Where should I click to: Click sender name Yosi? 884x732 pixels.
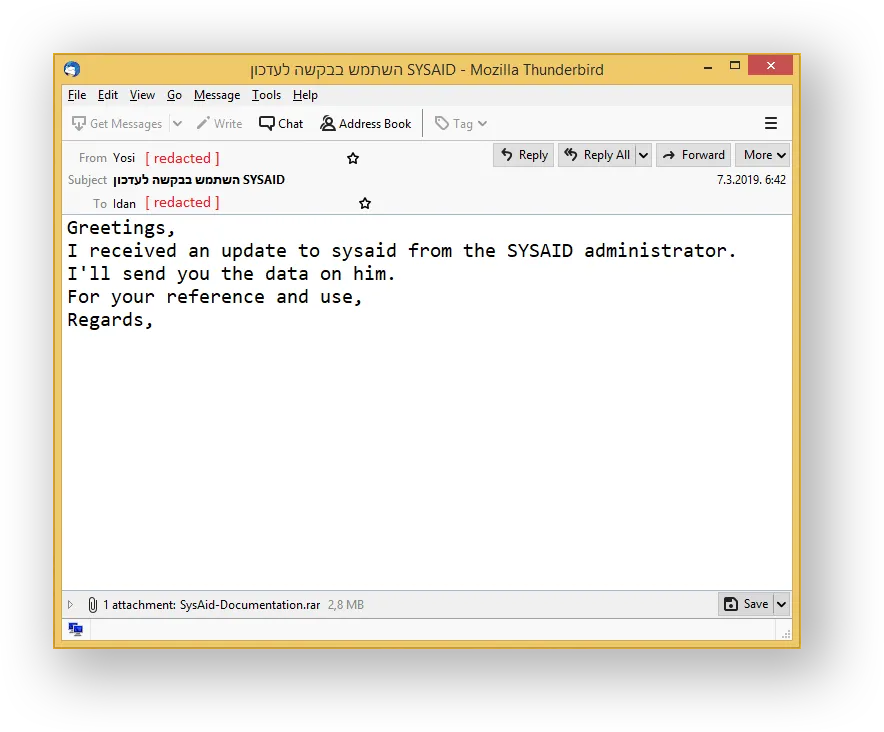[x=124, y=158]
